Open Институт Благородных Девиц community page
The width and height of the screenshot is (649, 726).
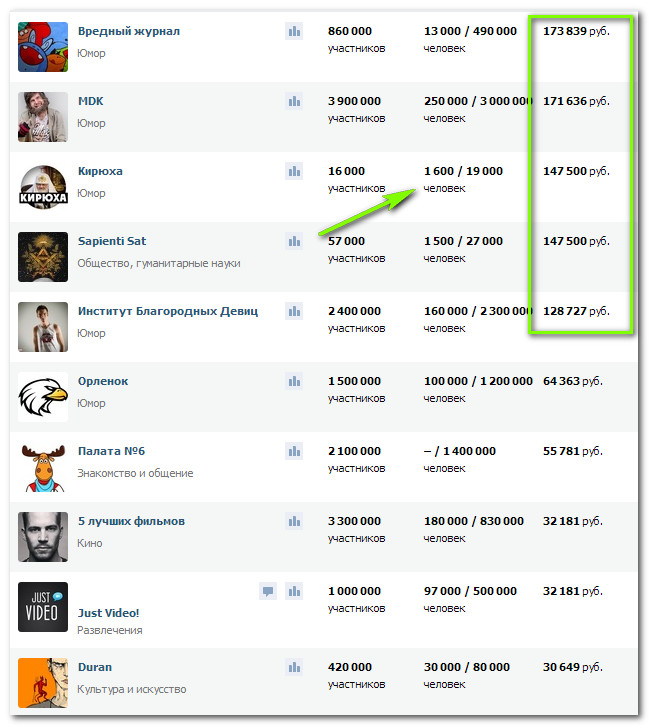click(168, 311)
